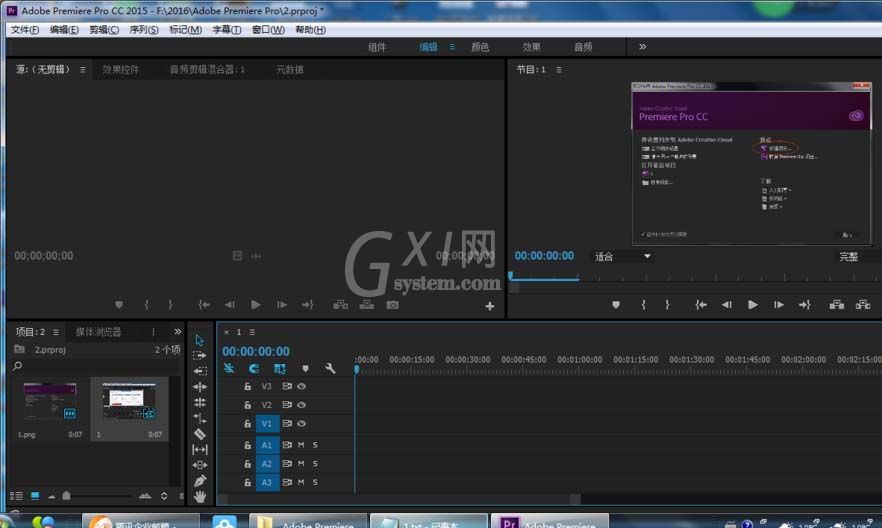Mark Out in Program monitor
Image resolution: width=882 pixels, height=528 pixels.
(668, 305)
